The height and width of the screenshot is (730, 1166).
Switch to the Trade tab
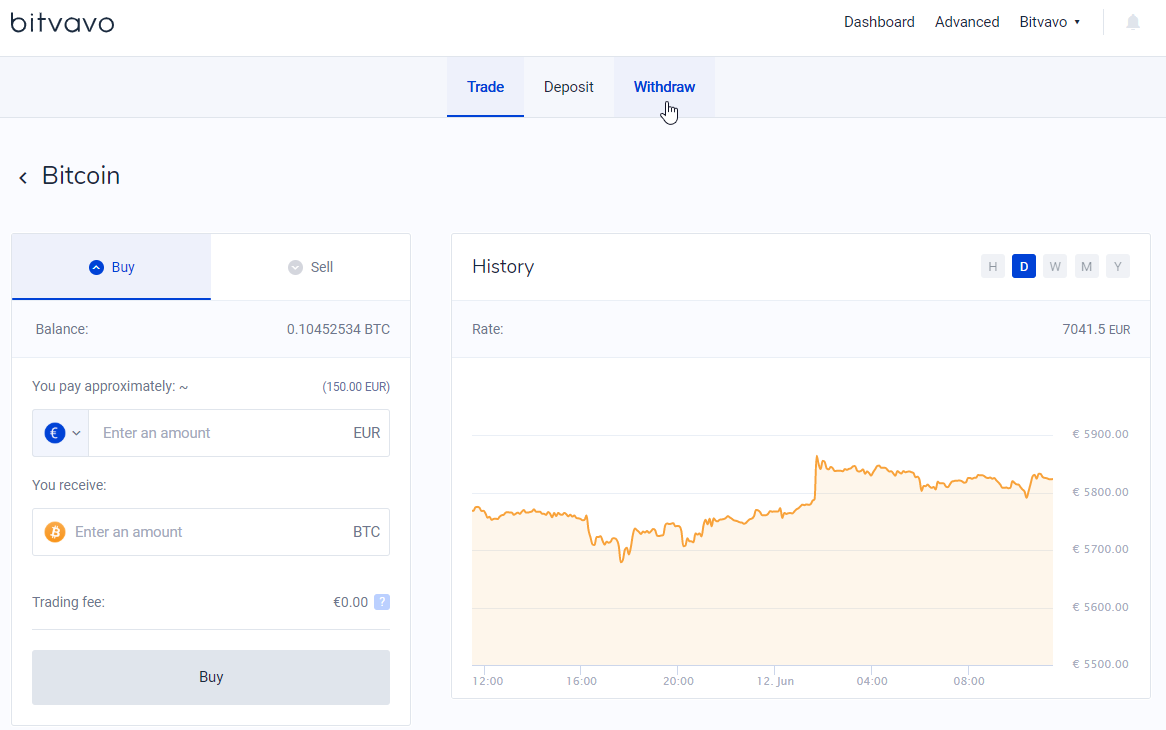click(486, 87)
